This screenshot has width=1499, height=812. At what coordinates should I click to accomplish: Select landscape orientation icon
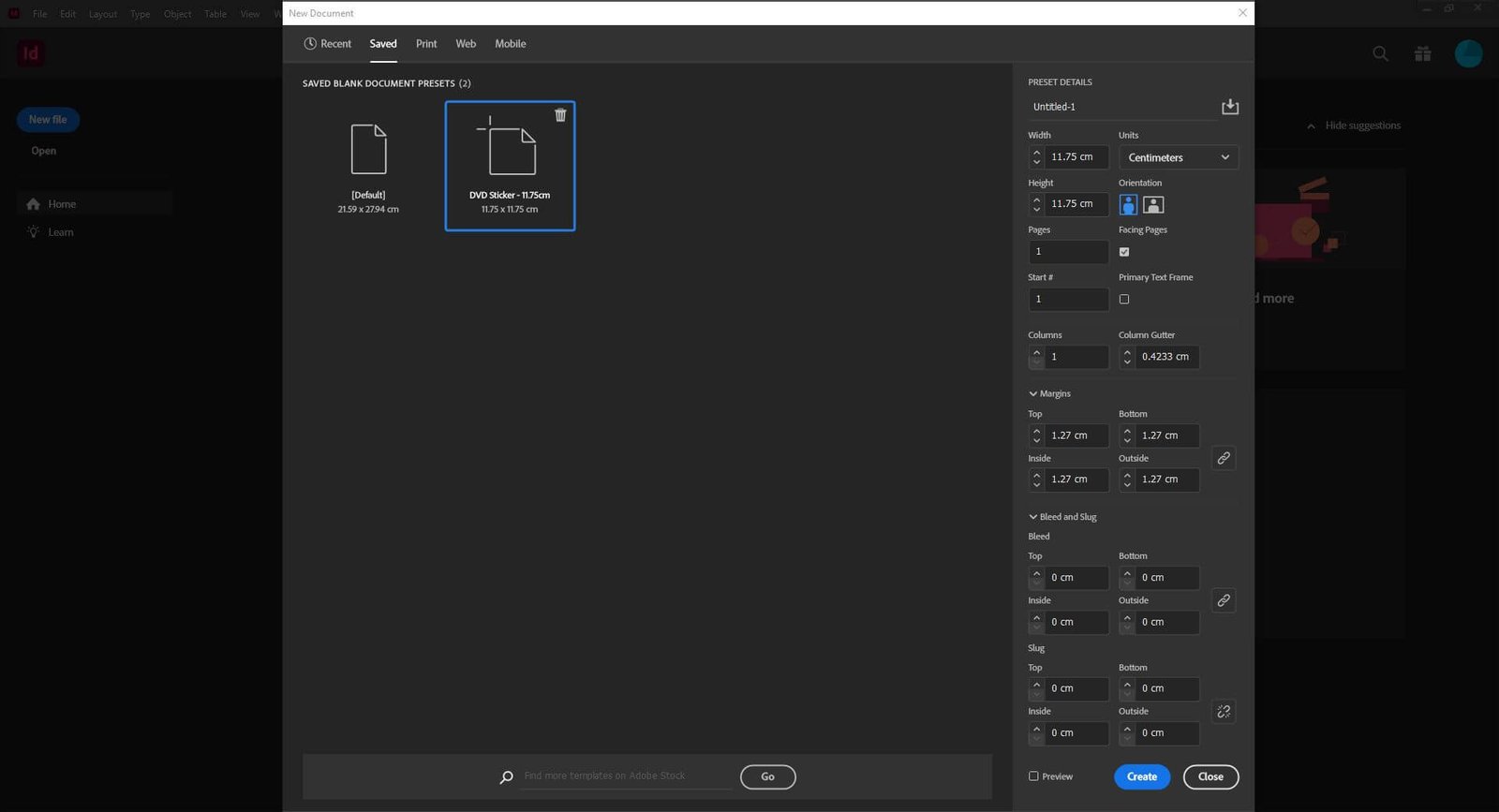point(1154,204)
